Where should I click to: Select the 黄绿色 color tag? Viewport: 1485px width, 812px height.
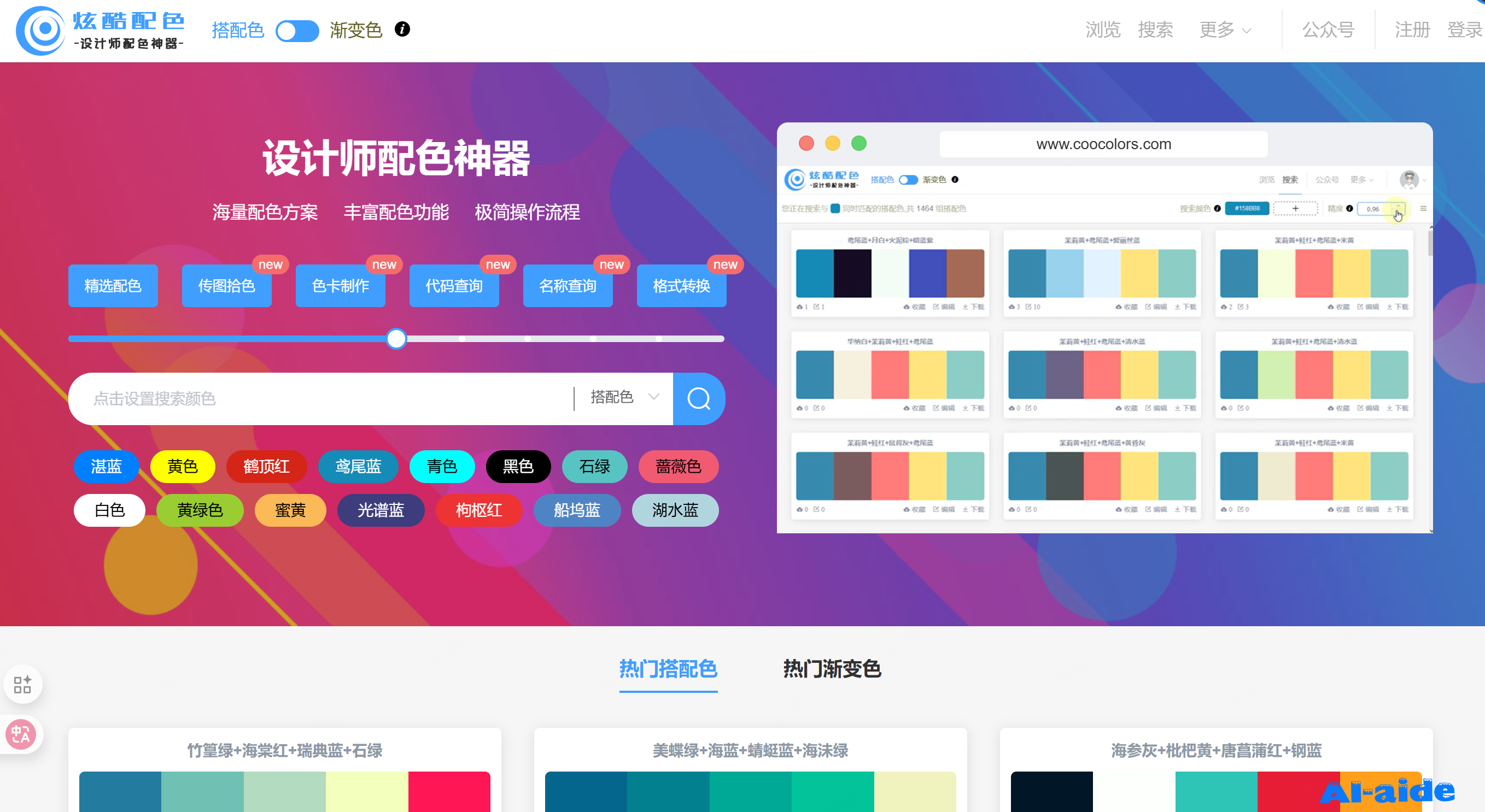[x=200, y=510]
